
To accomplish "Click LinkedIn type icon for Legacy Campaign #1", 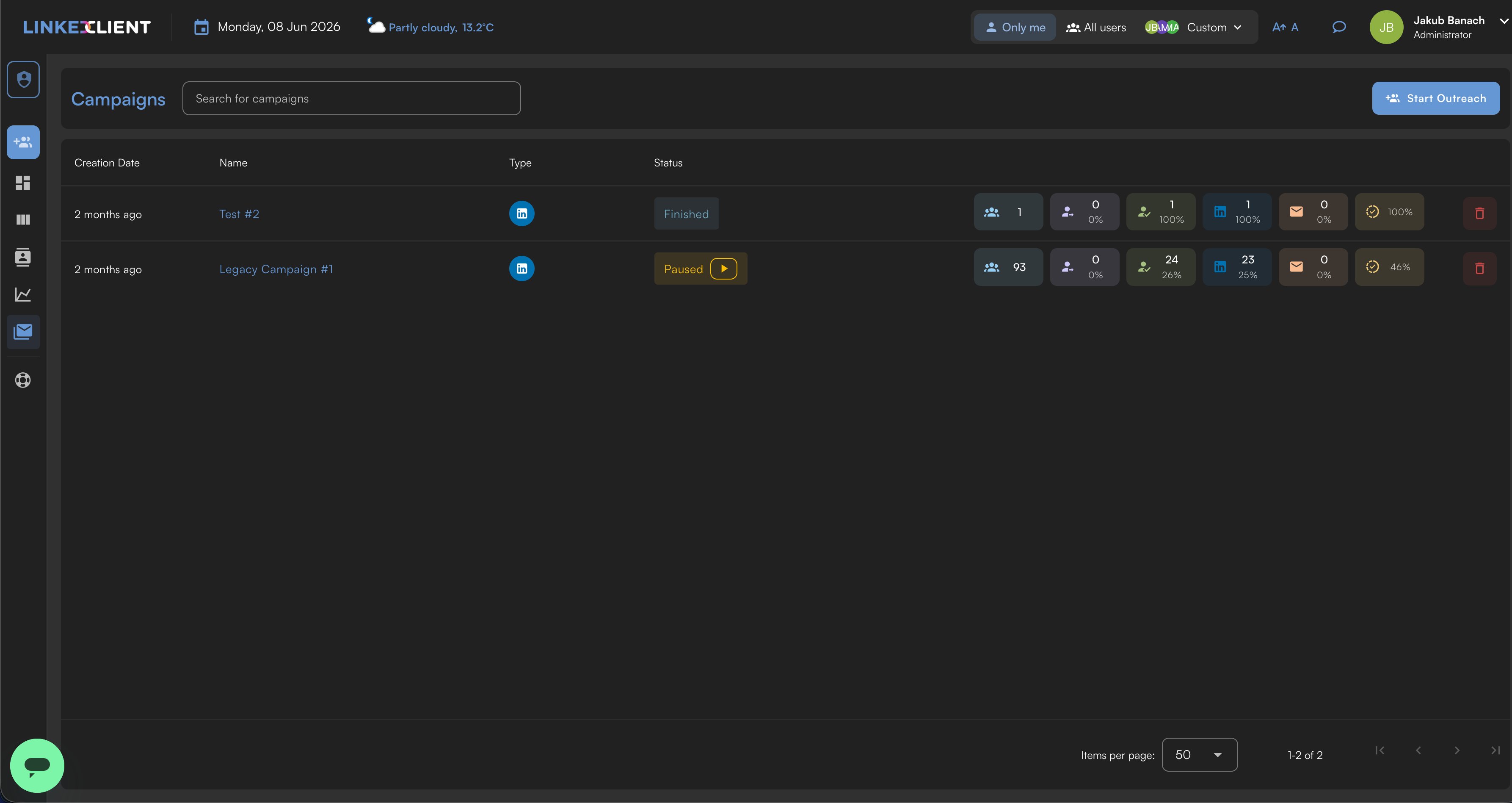I will click(x=522, y=269).
